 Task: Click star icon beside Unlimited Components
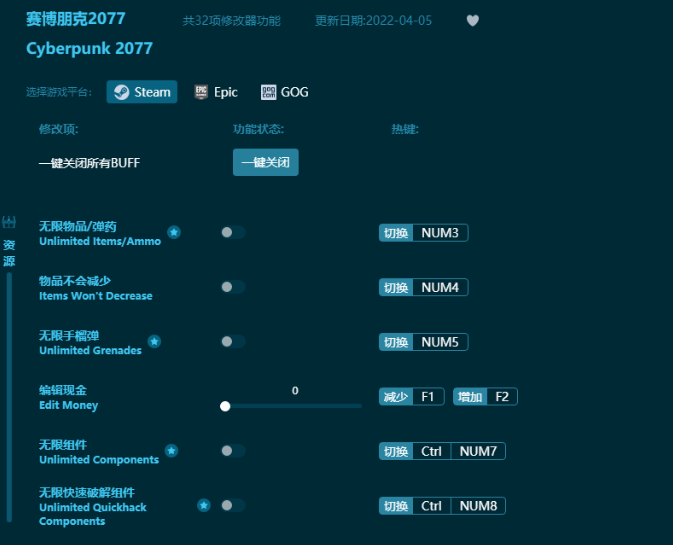[x=171, y=451]
